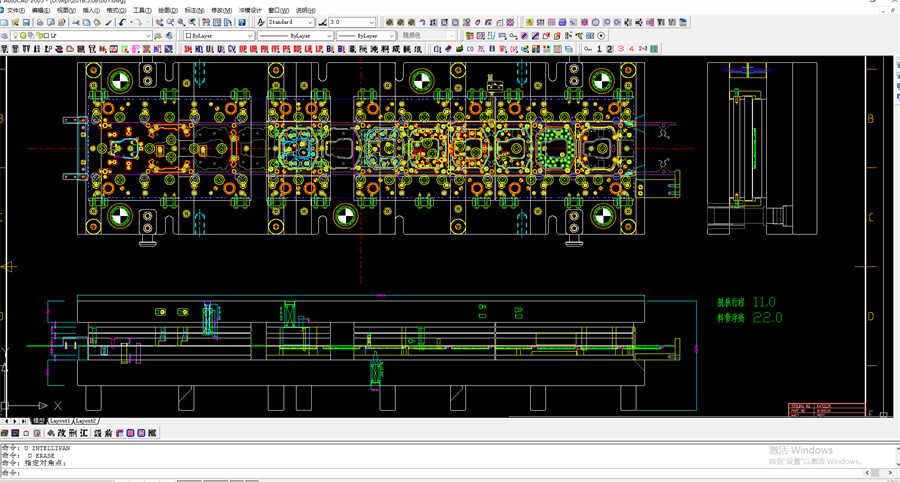The image size is (900, 482).
Task: Toggle the 2+3 button in toolbar
Action: pyautogui.click(x=643, y=48)
